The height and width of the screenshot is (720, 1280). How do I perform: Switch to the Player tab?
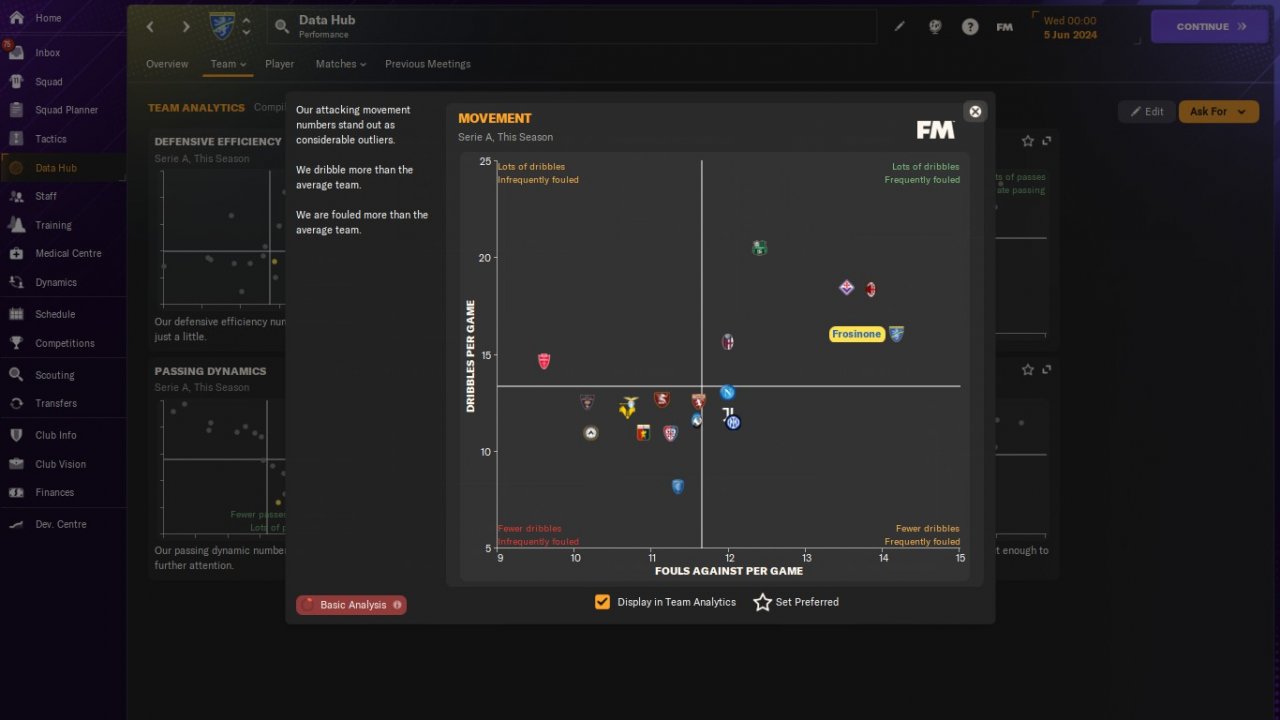point(280,64)
